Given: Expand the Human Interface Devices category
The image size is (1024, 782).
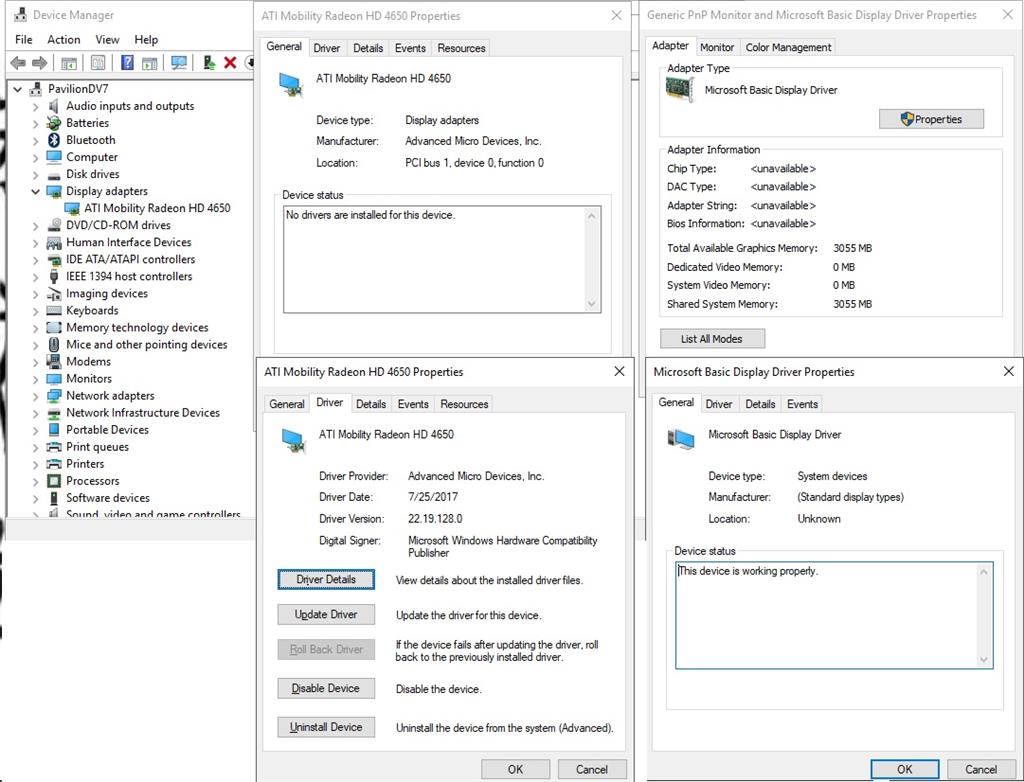Looking at the screenshot, I should click(x=35, y=242).
